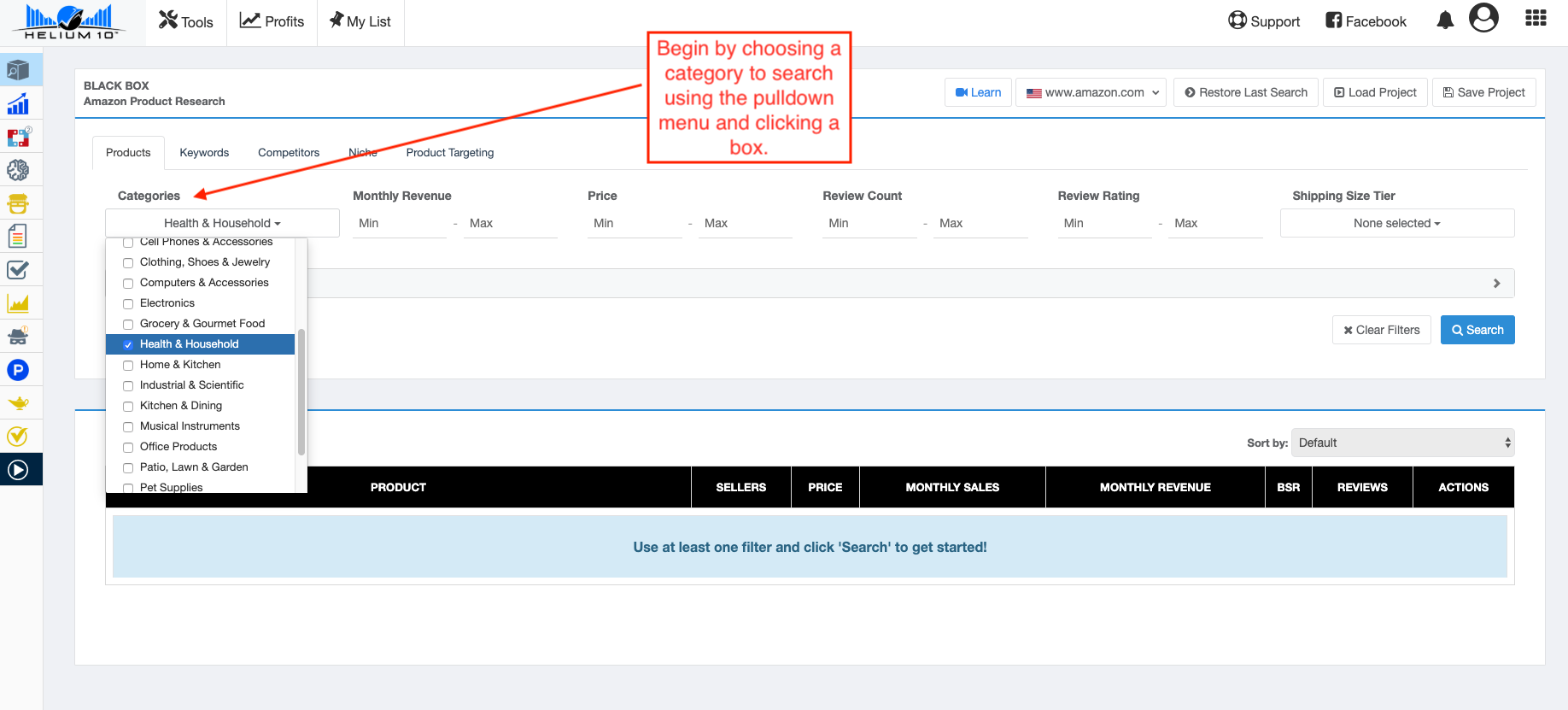Viewport: 1568px width, 710px height.
Task: Open the Sort by Default dropdown
Action: pyautogui.click(x=1403, y=443)
